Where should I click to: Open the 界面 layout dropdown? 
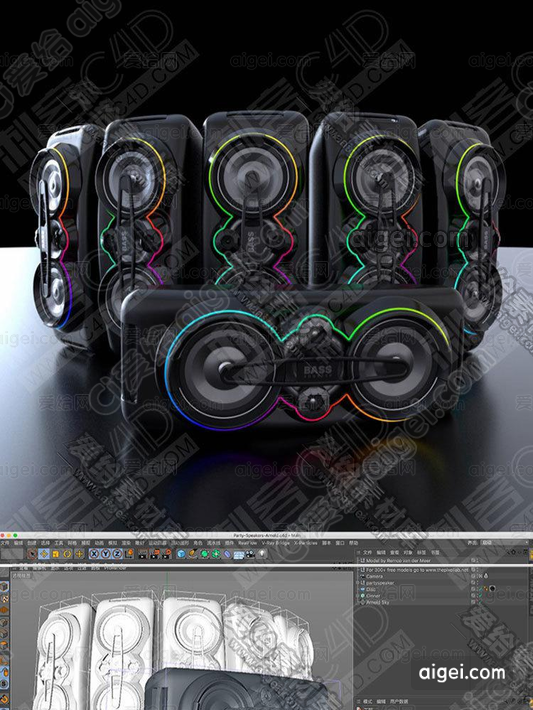[504, 542]
